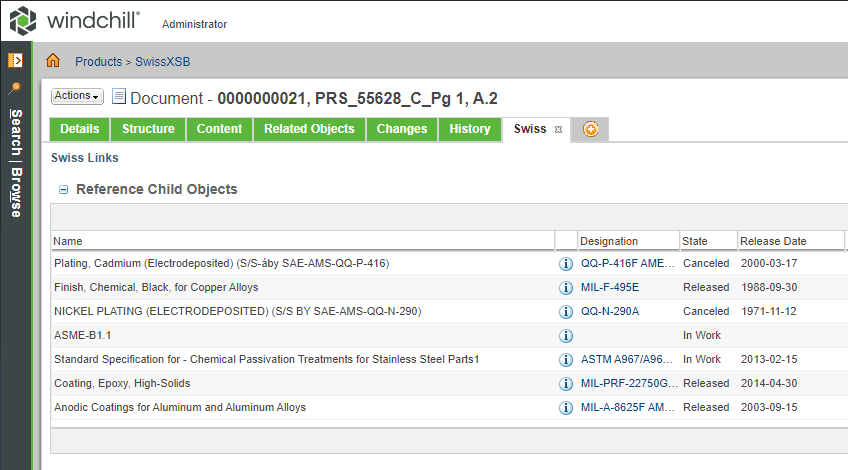This screenshot has width=848, height=470.
Task: Switch to the Details tab
Action: click(x=80, y=129)
